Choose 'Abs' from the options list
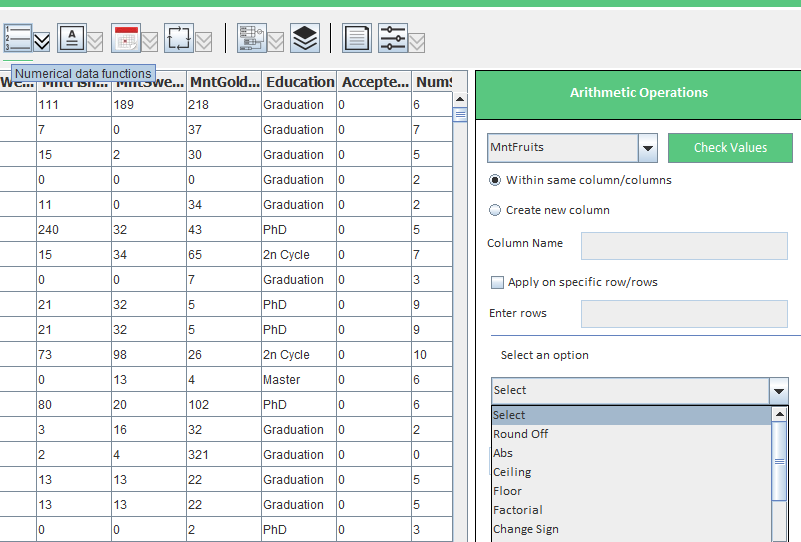The width and height of the screenshot is (801, 542). click(x=631, y=453)
